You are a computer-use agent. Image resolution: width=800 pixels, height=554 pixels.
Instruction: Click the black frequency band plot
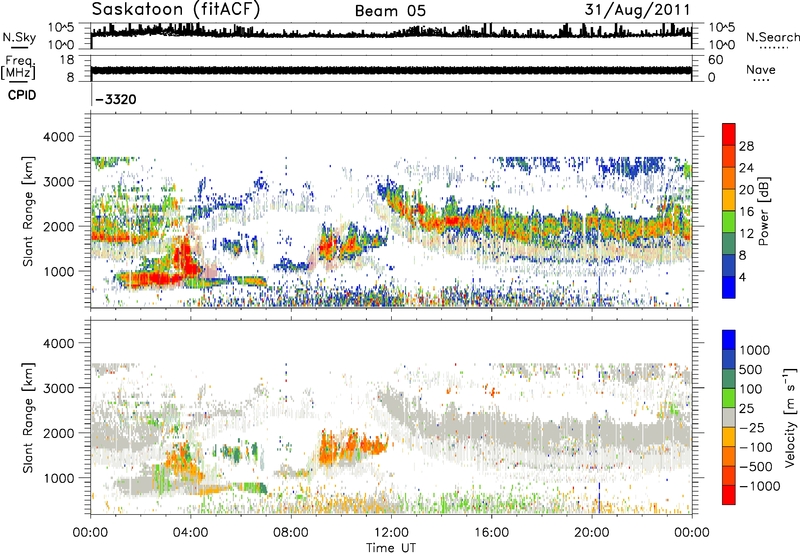click(x=391, y=70)
